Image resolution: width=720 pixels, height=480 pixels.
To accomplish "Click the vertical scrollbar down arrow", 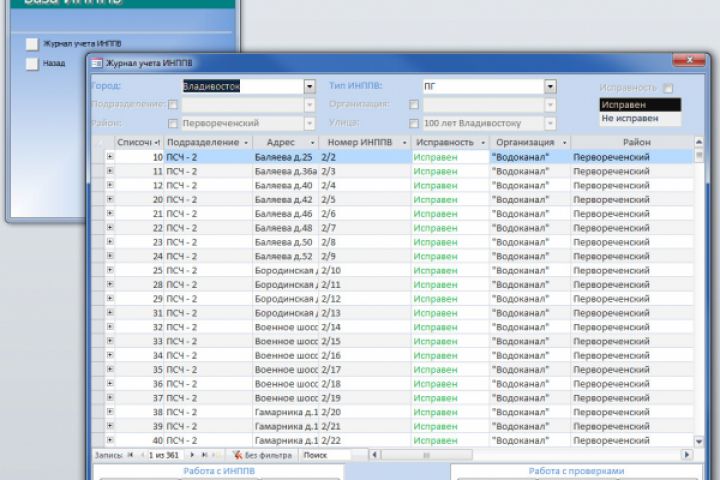I will point(699,441).
